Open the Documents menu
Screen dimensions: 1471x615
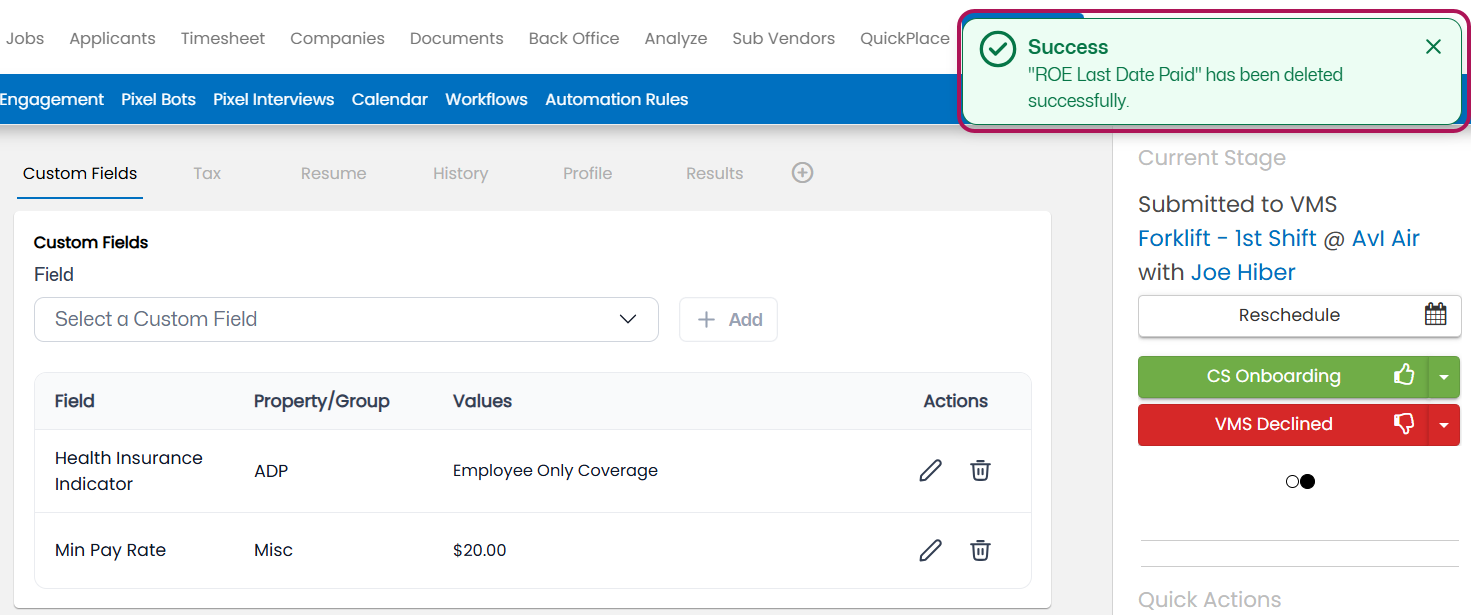[457, 38]
